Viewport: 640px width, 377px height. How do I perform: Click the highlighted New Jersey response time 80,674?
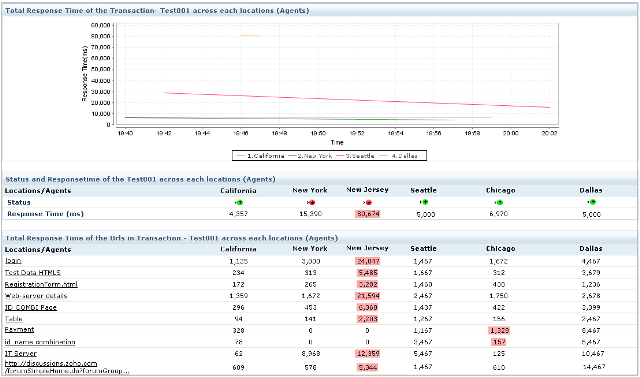click(367, 214)
